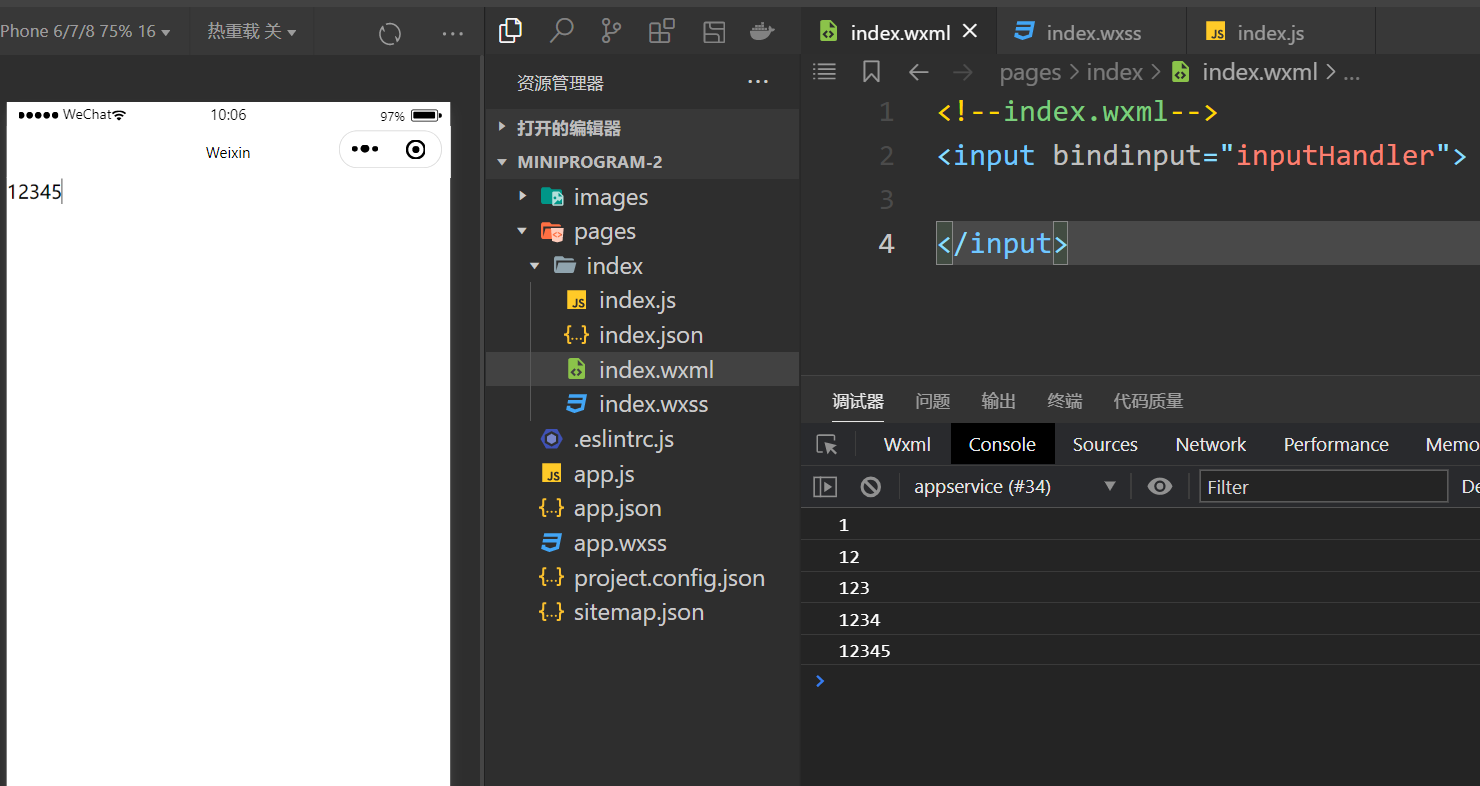Click breadcrumb index.wxml in editor

1259,72
